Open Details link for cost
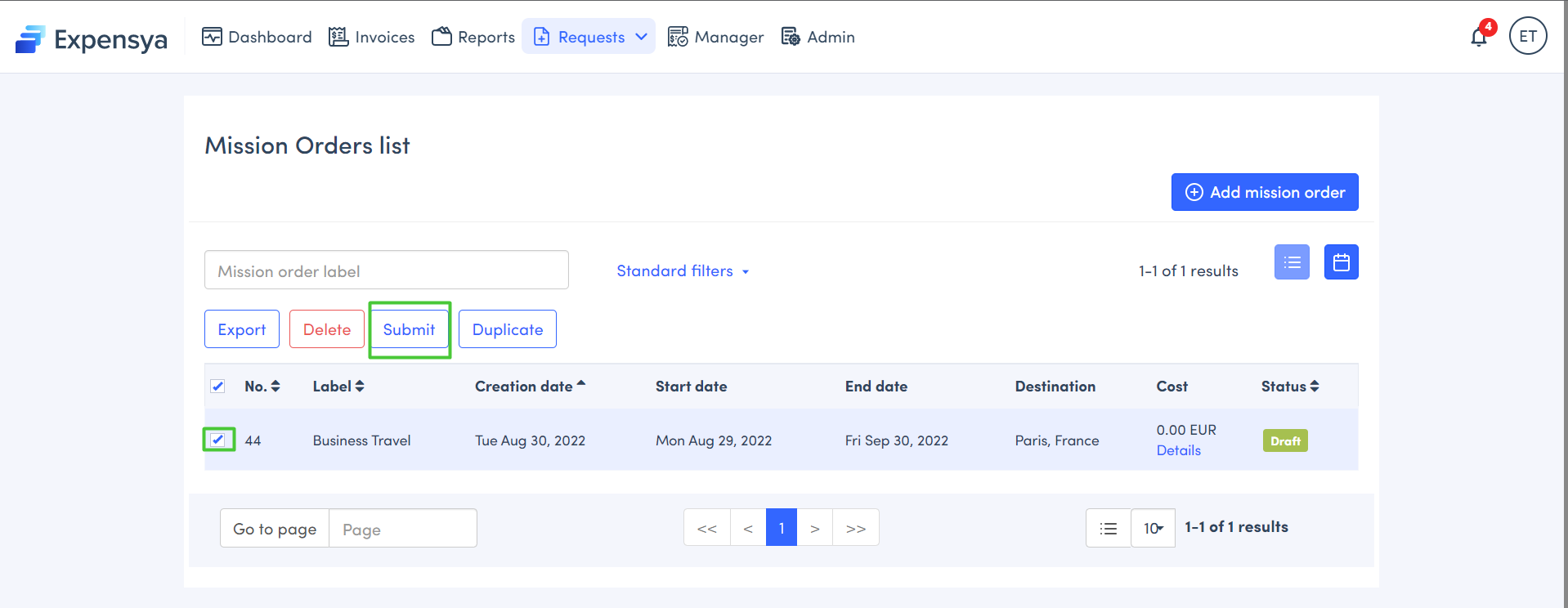Image resolution: width=1568 pixels, height=608 pixels. pos(1178,450)
